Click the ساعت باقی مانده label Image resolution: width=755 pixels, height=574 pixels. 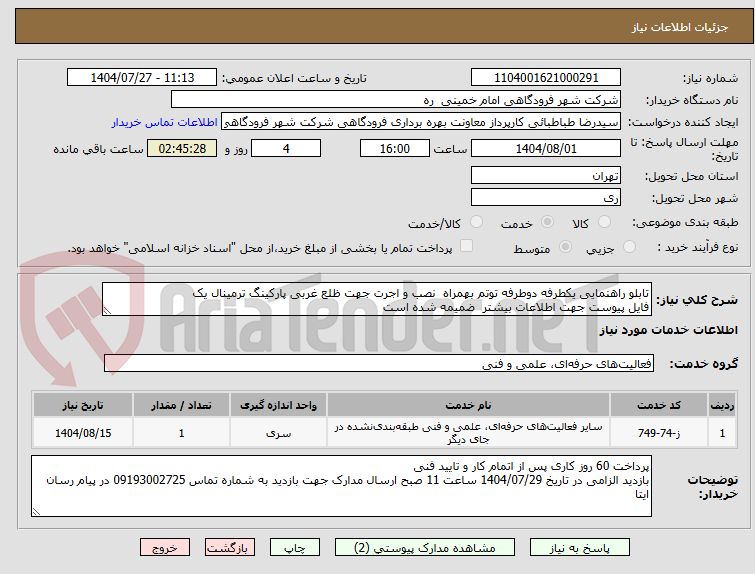(x=98, y=149)
